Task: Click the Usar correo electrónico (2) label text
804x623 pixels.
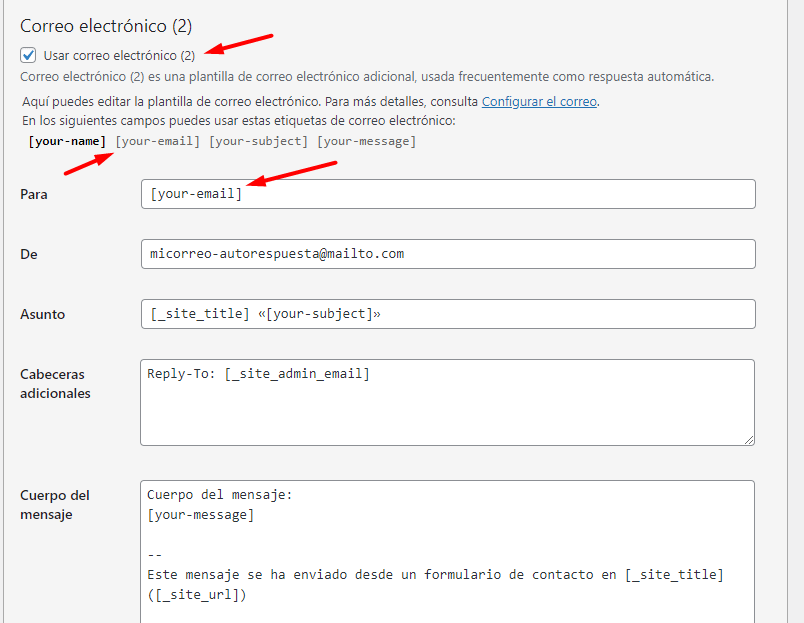Action: pos(119,55)
